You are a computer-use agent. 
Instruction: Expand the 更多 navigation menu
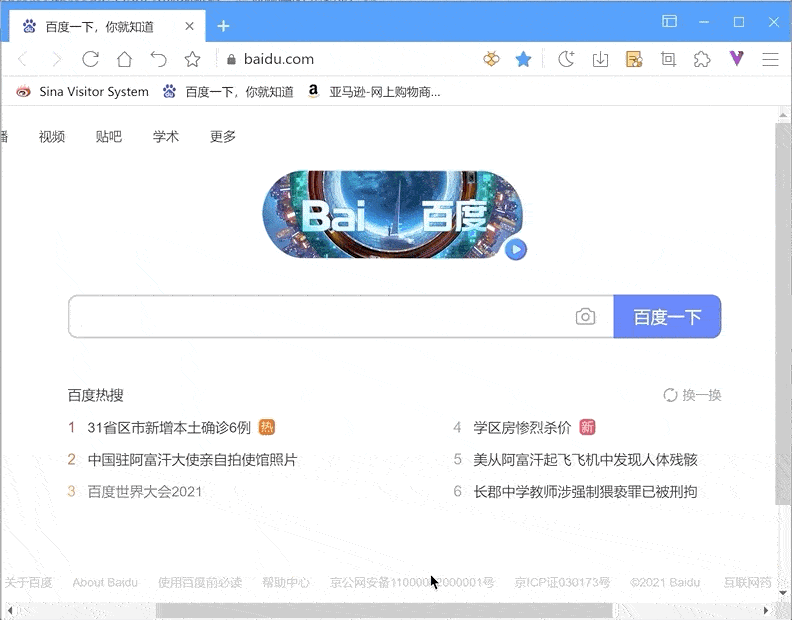223,136
